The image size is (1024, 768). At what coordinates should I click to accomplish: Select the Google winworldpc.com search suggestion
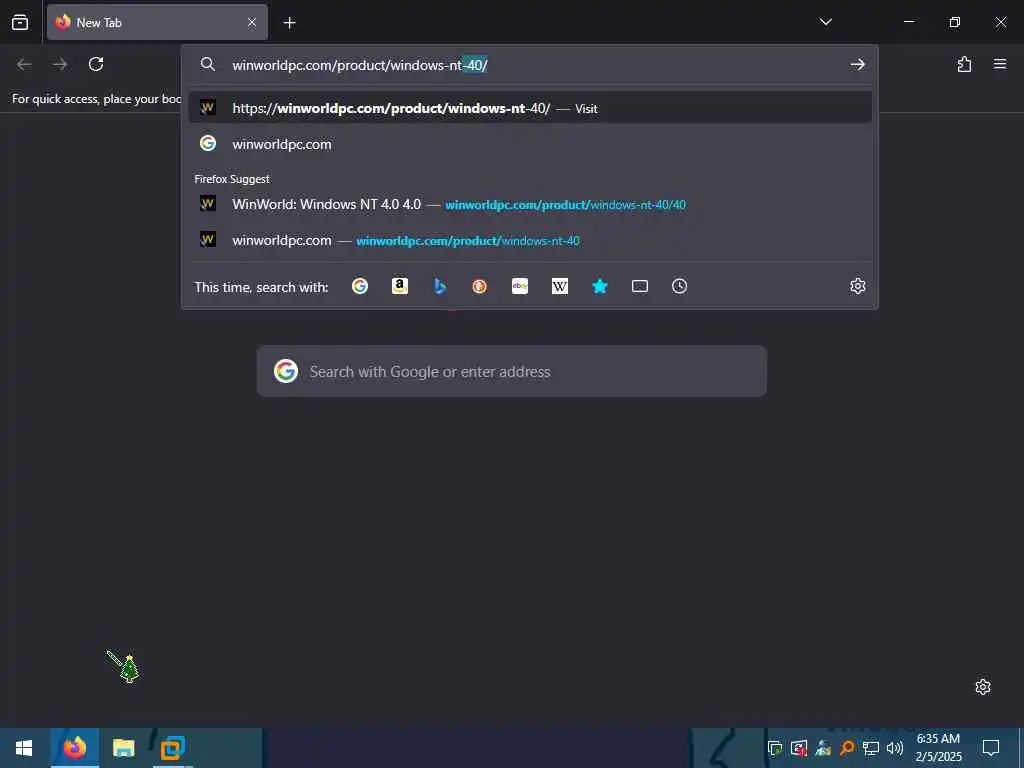coord(530,144)
